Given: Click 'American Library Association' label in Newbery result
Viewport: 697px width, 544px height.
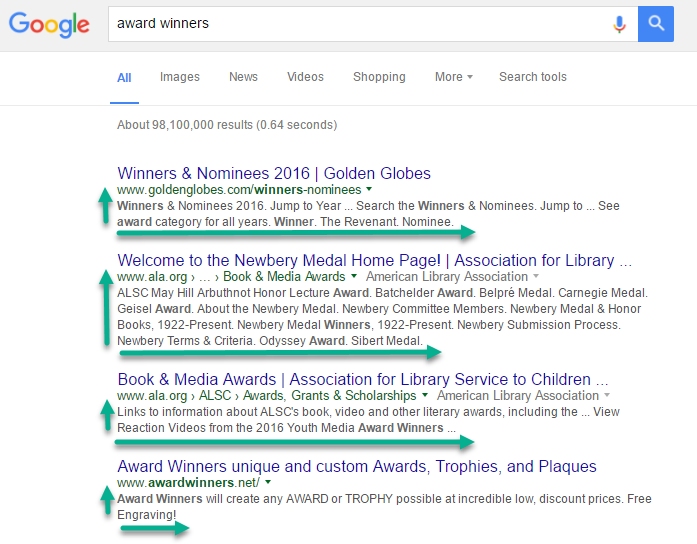Looking at the screenshot, I should pyautogui.click(x=447, y=276).
